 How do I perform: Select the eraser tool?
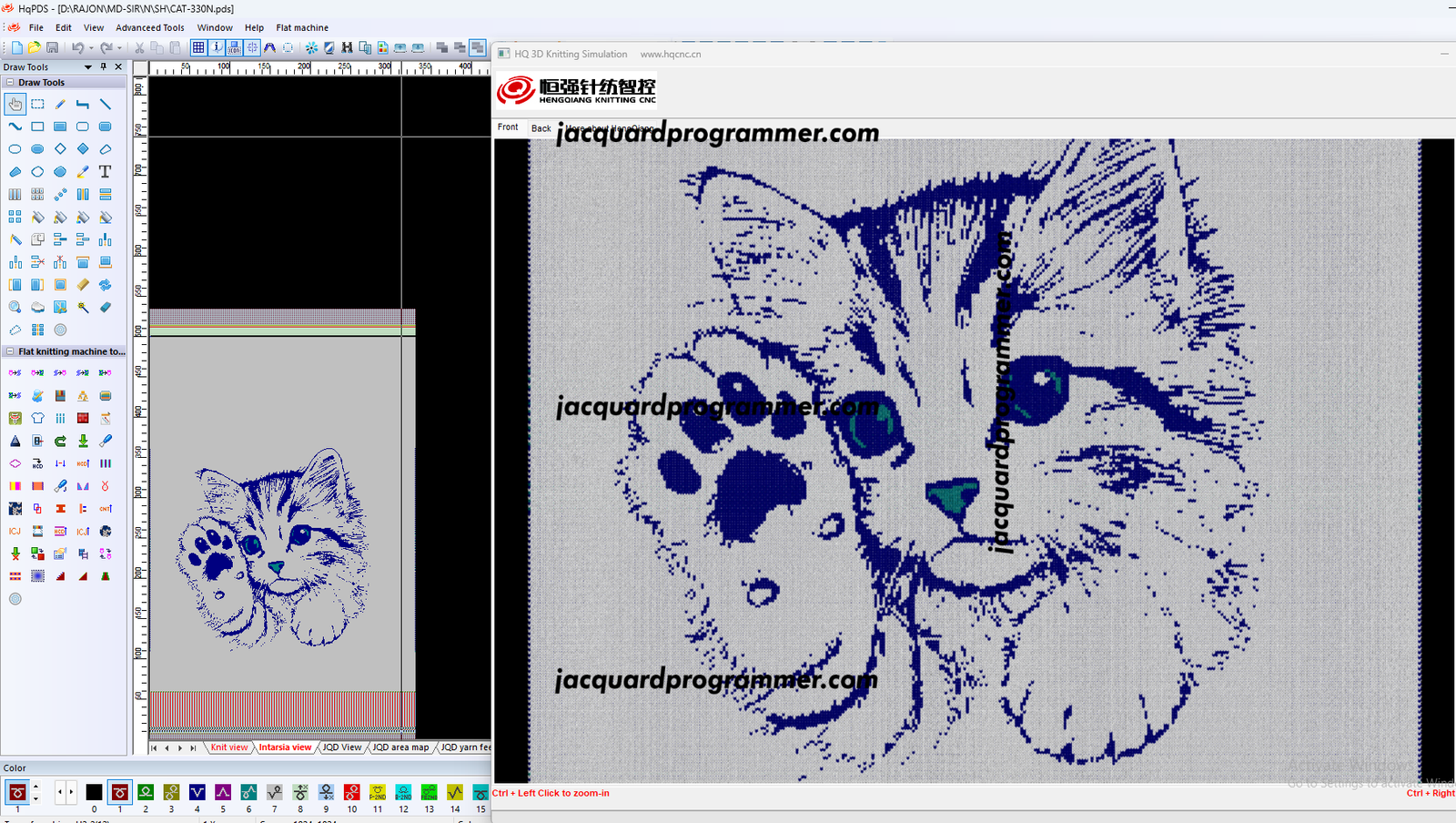click(106, 308)
